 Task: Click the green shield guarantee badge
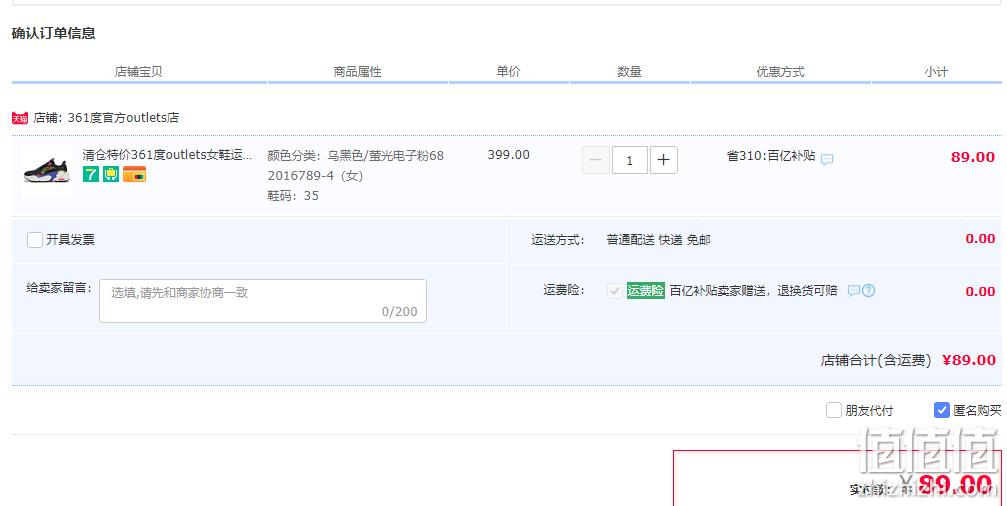(x=111, y=174)
